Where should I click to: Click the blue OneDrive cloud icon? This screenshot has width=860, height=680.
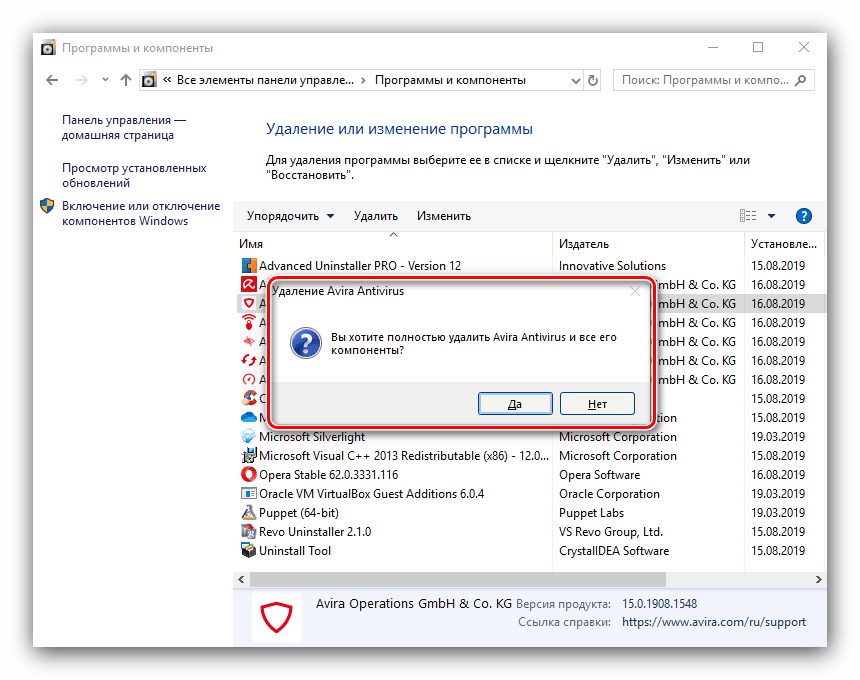click(x=249, y=417)
